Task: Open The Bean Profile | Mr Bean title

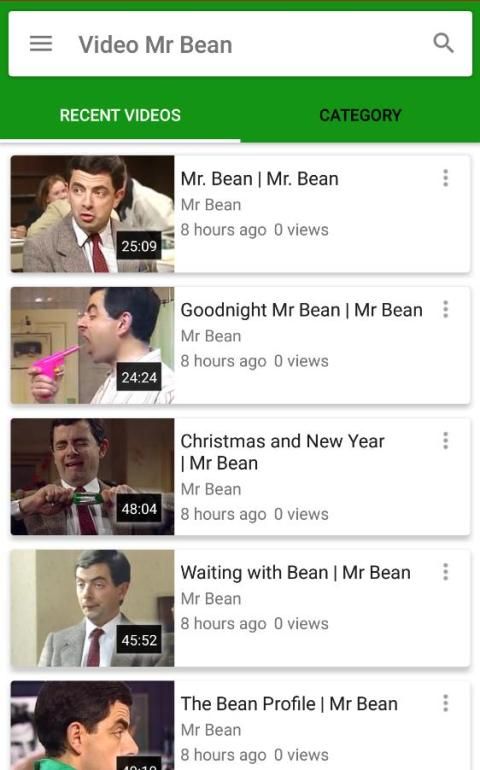Action: pyautogui.click(x=289, y=704)
